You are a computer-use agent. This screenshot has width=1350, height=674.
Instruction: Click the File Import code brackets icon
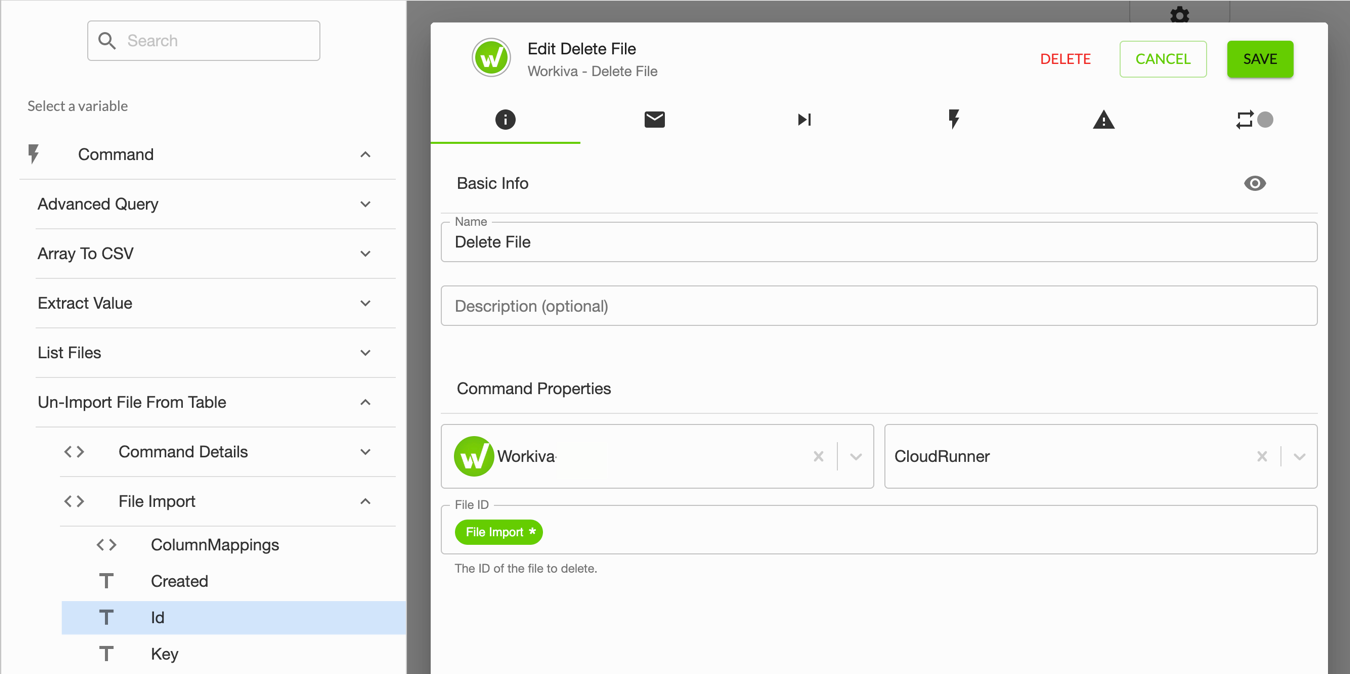tap(74, 501)
